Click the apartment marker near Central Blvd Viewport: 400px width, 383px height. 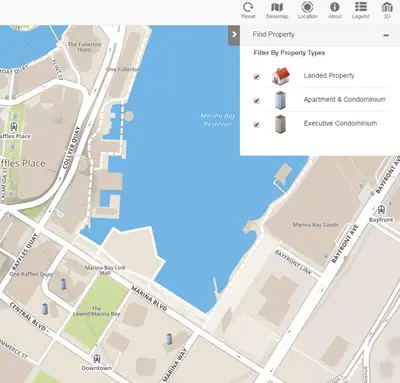(x=45, y=309)
